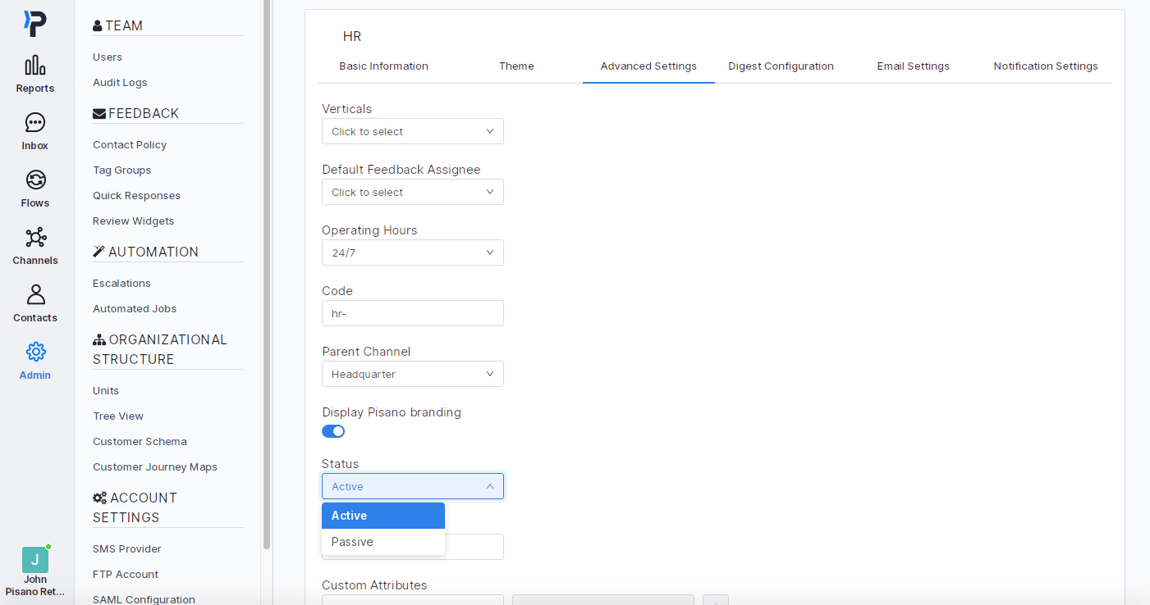Switch to the Theme tab
Screen dimensions: 1150x605
(x=516, y=66)
